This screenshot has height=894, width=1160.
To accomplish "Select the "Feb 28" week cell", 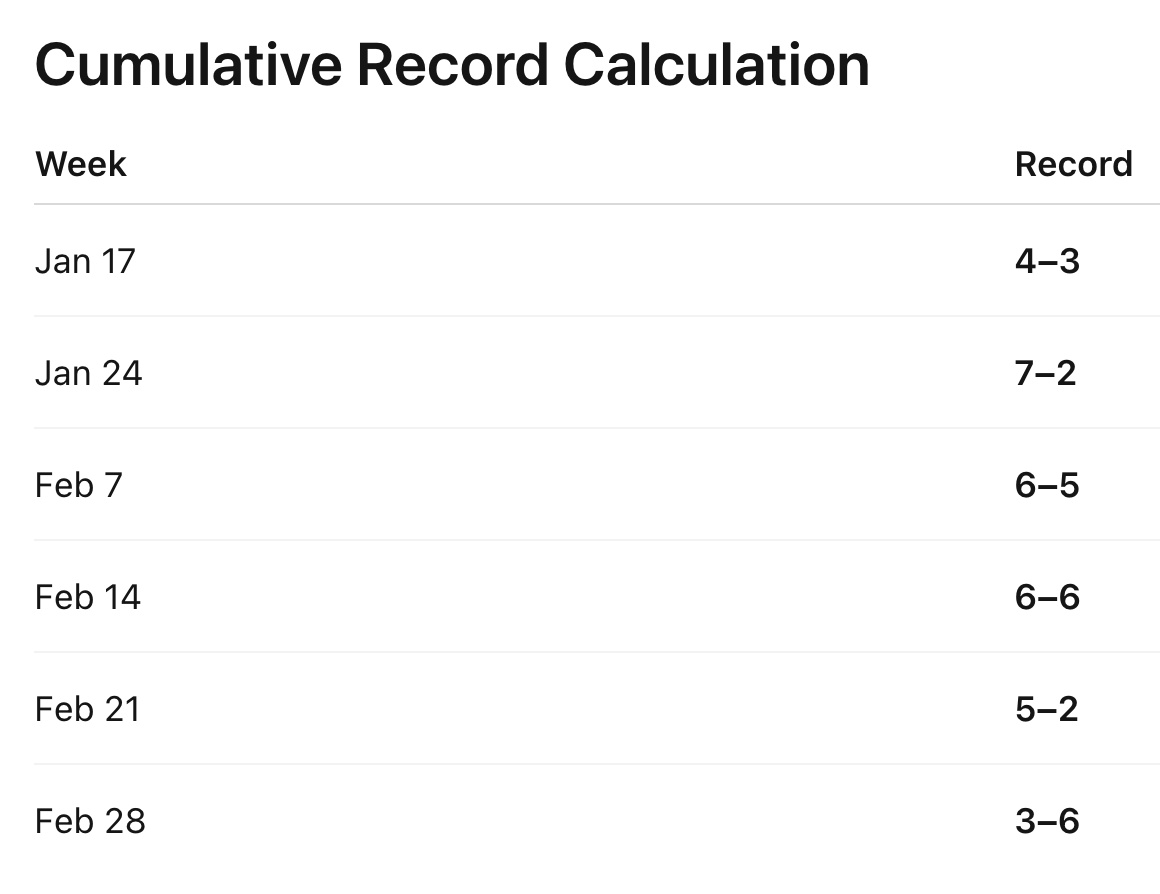I will (x=90, y=821).
